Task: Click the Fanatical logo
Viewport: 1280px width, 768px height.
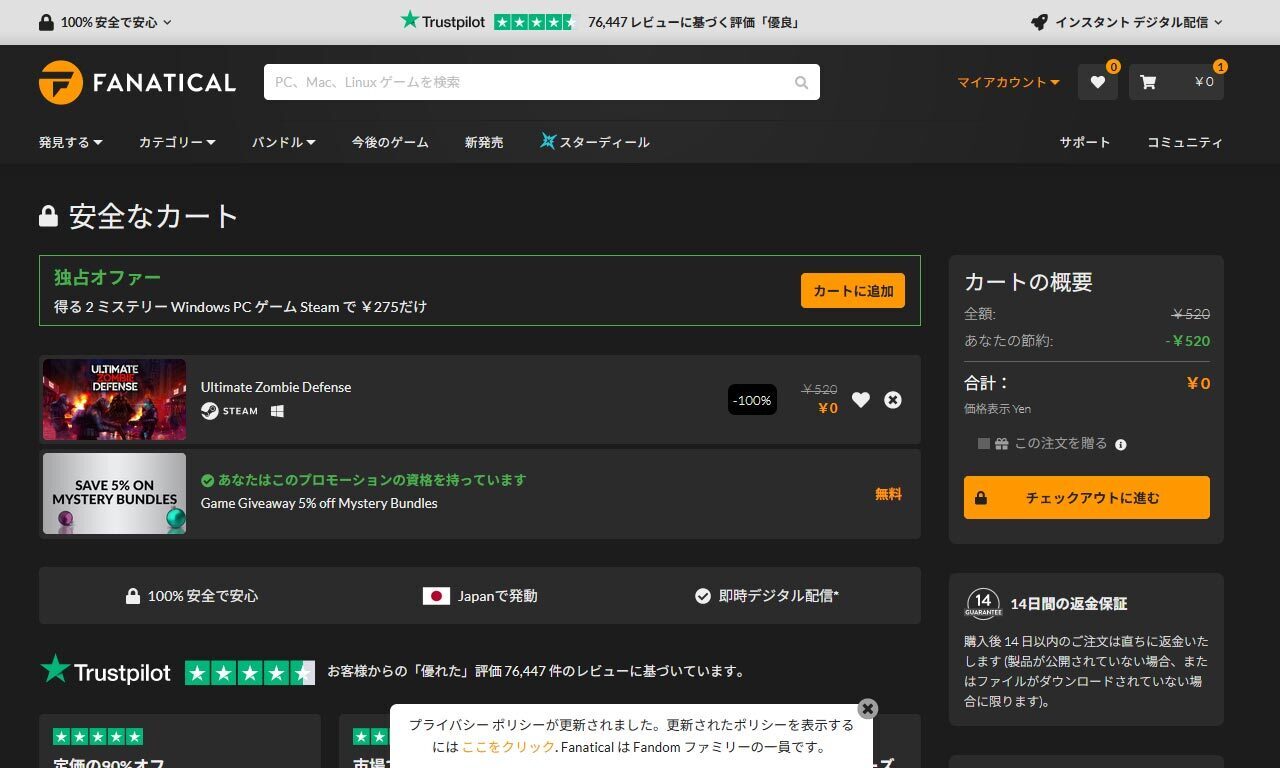Action: (x=137, y=82)
